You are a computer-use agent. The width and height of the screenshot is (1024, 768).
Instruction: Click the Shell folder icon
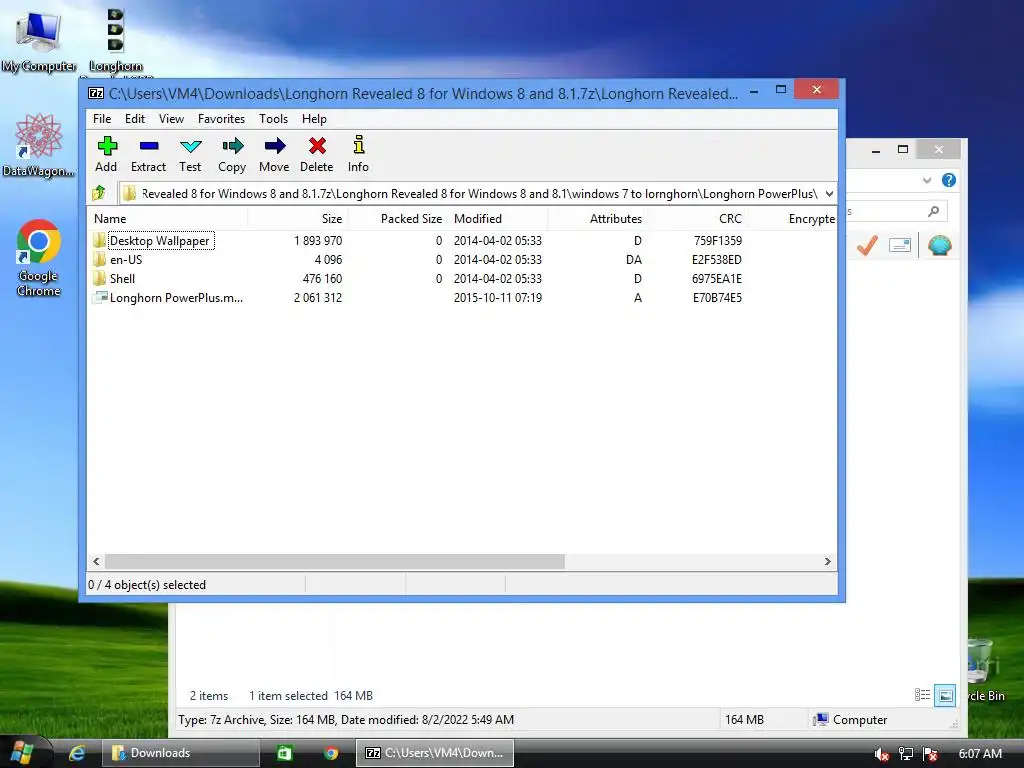tap(99, 278)
